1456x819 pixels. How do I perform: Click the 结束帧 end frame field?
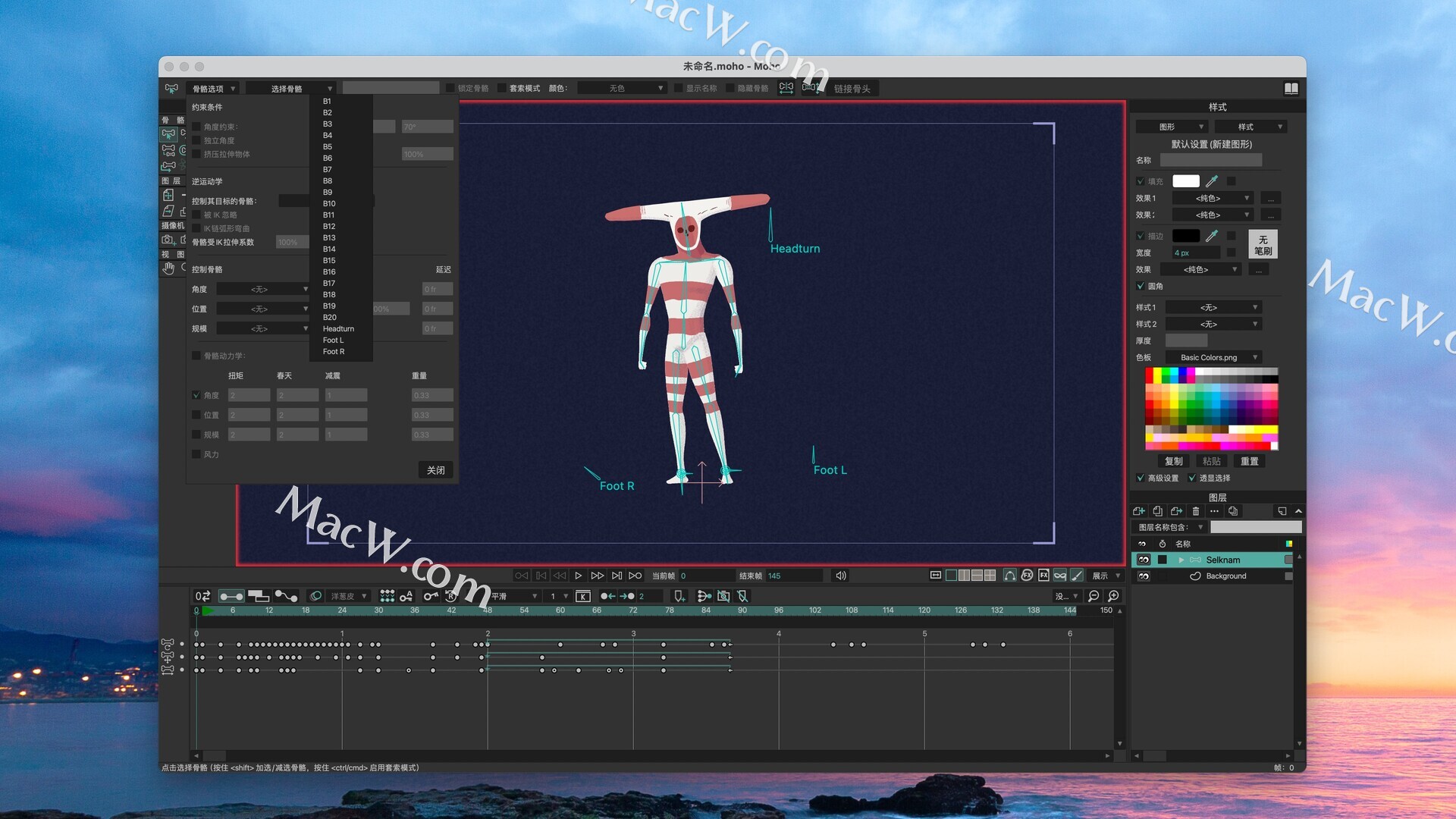pyautogui.click(x=794, y=576)
